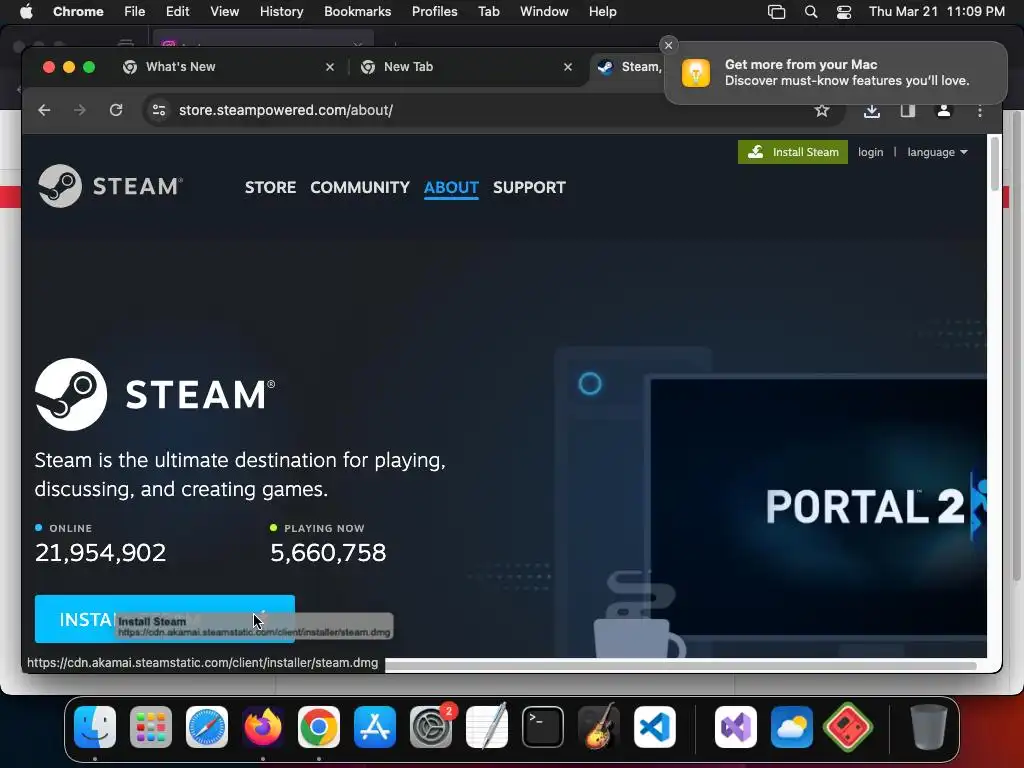This screenshot has height=768, width=1024.
Task: Open System Settings from the Dock
Action: 431,727
